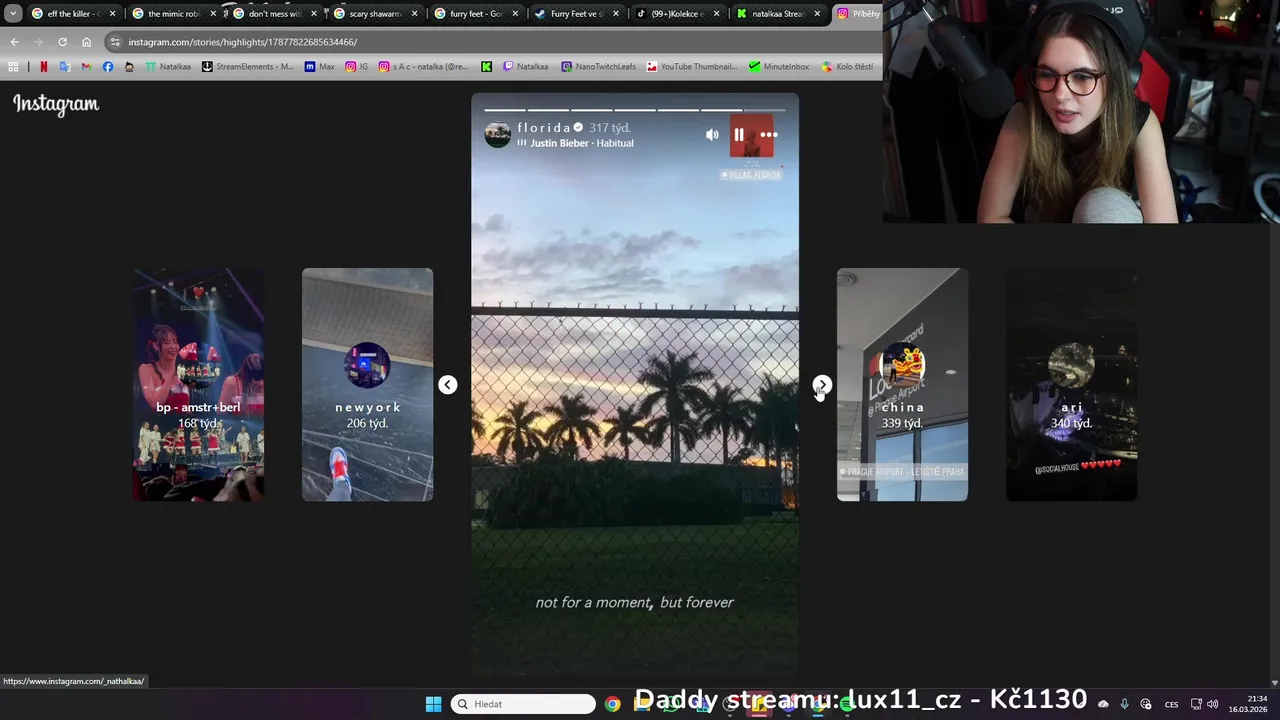The image size is (1280, 720).
Task: Open the Google Translate bookmark
Action: 64,67
